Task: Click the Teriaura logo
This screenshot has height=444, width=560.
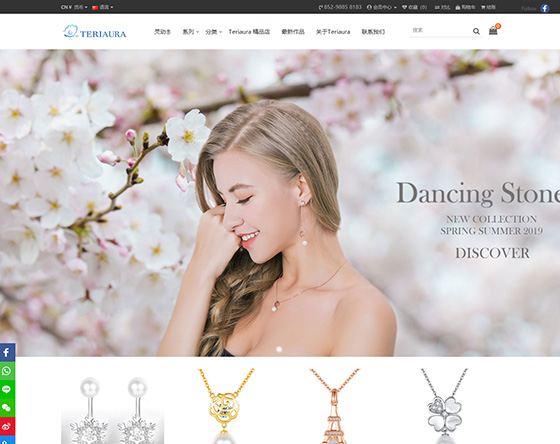Action: [95, 31]
